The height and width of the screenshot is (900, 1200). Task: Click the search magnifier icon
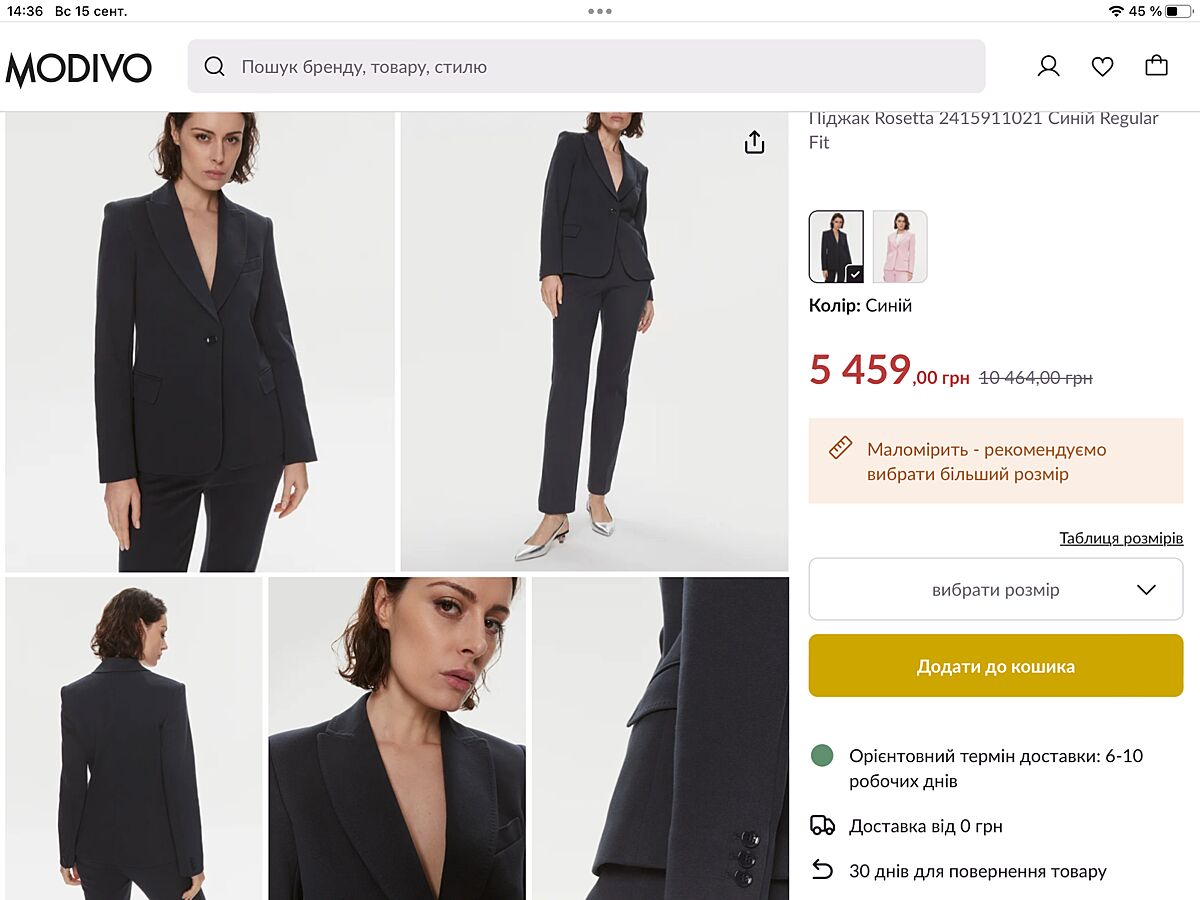(x=214, y=67)
